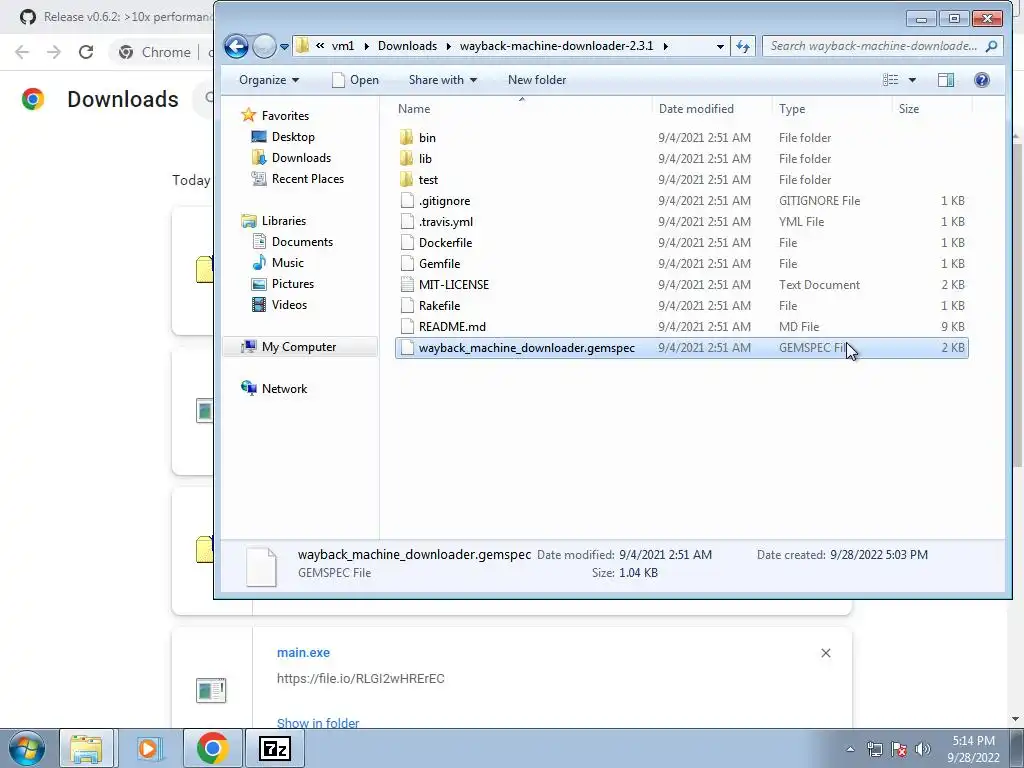Image resolution: width=1024 pixels, height=768 pixels.
Task: Select wayback_machine_downloader.gemspec file name
Action: click(526, 347)
